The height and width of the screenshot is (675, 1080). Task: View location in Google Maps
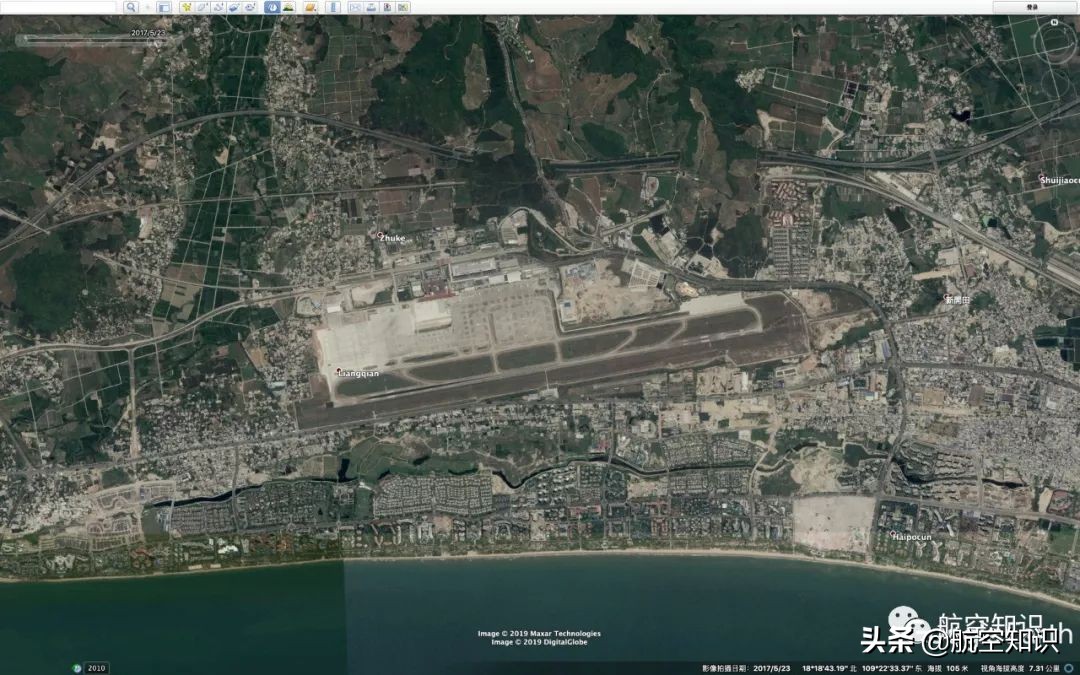pyautogui.click(x=407, y=7)
